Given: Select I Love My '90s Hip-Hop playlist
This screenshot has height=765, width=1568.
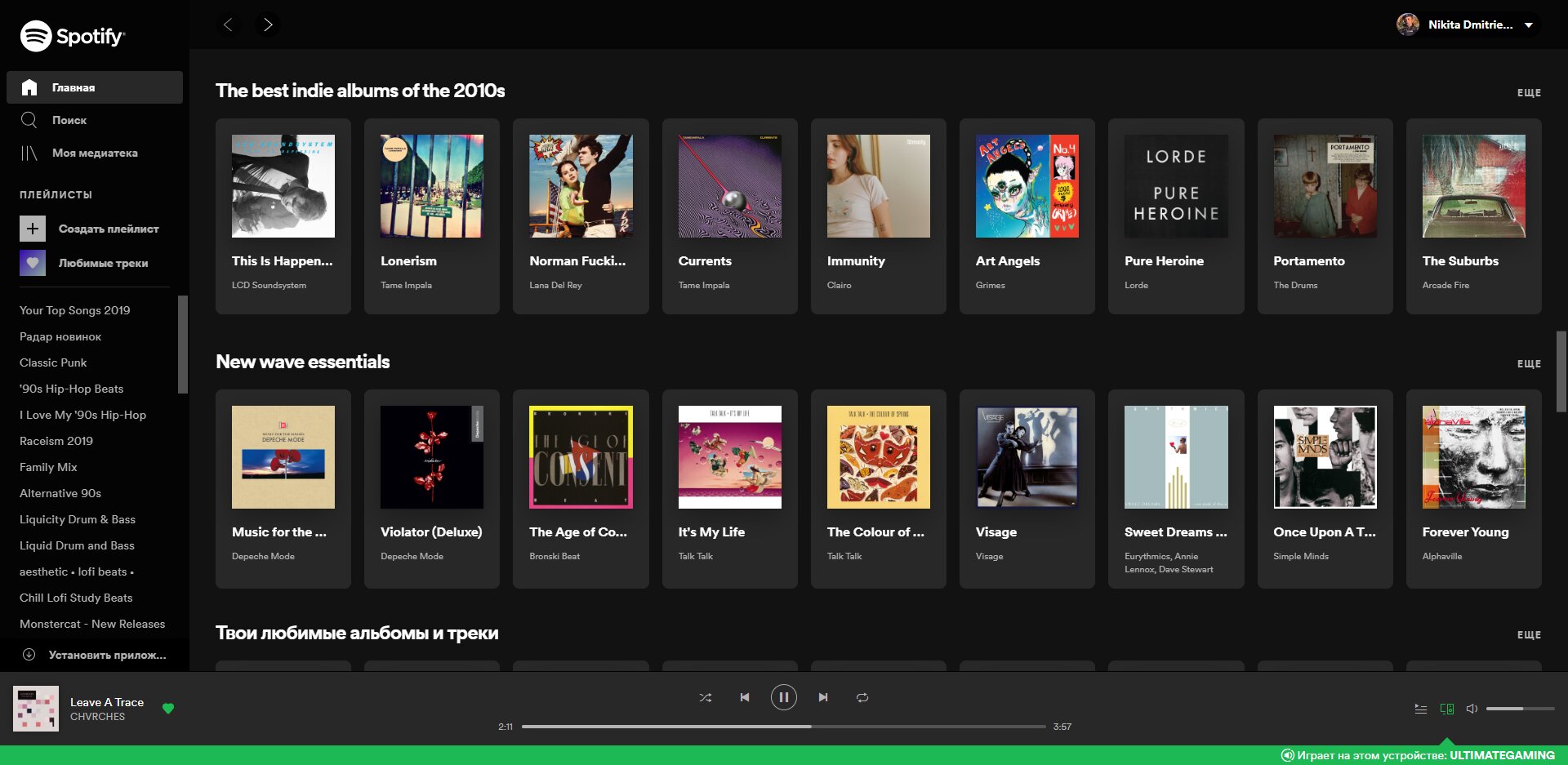Looking at the screenshot, I should (x=82, y=415).
